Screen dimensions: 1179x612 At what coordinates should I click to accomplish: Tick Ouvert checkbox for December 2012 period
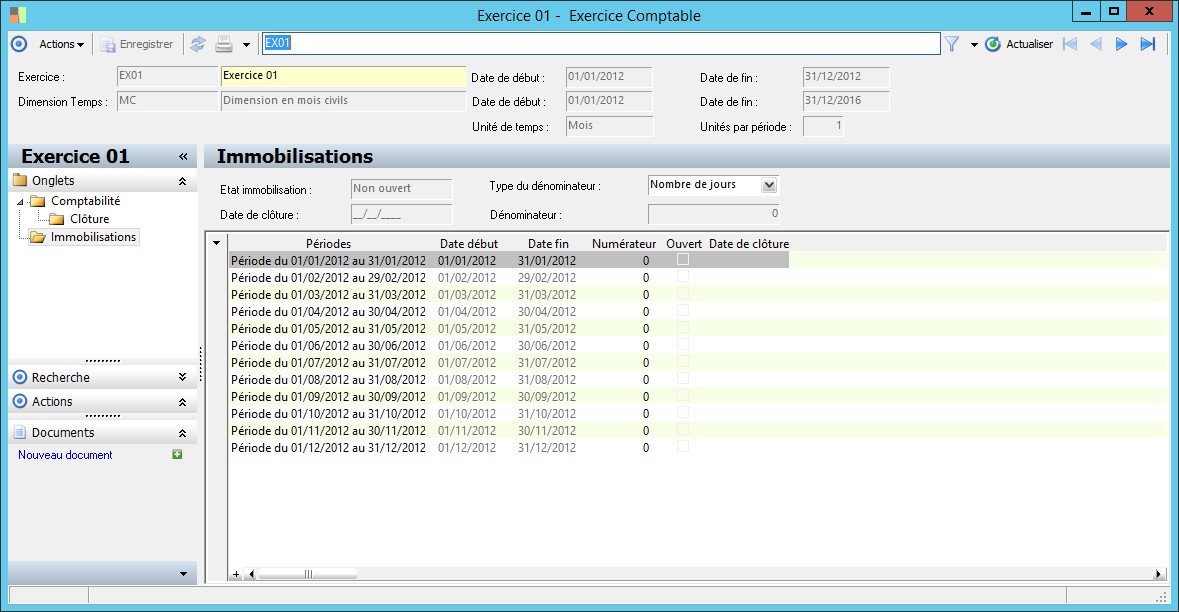[683, 446]
